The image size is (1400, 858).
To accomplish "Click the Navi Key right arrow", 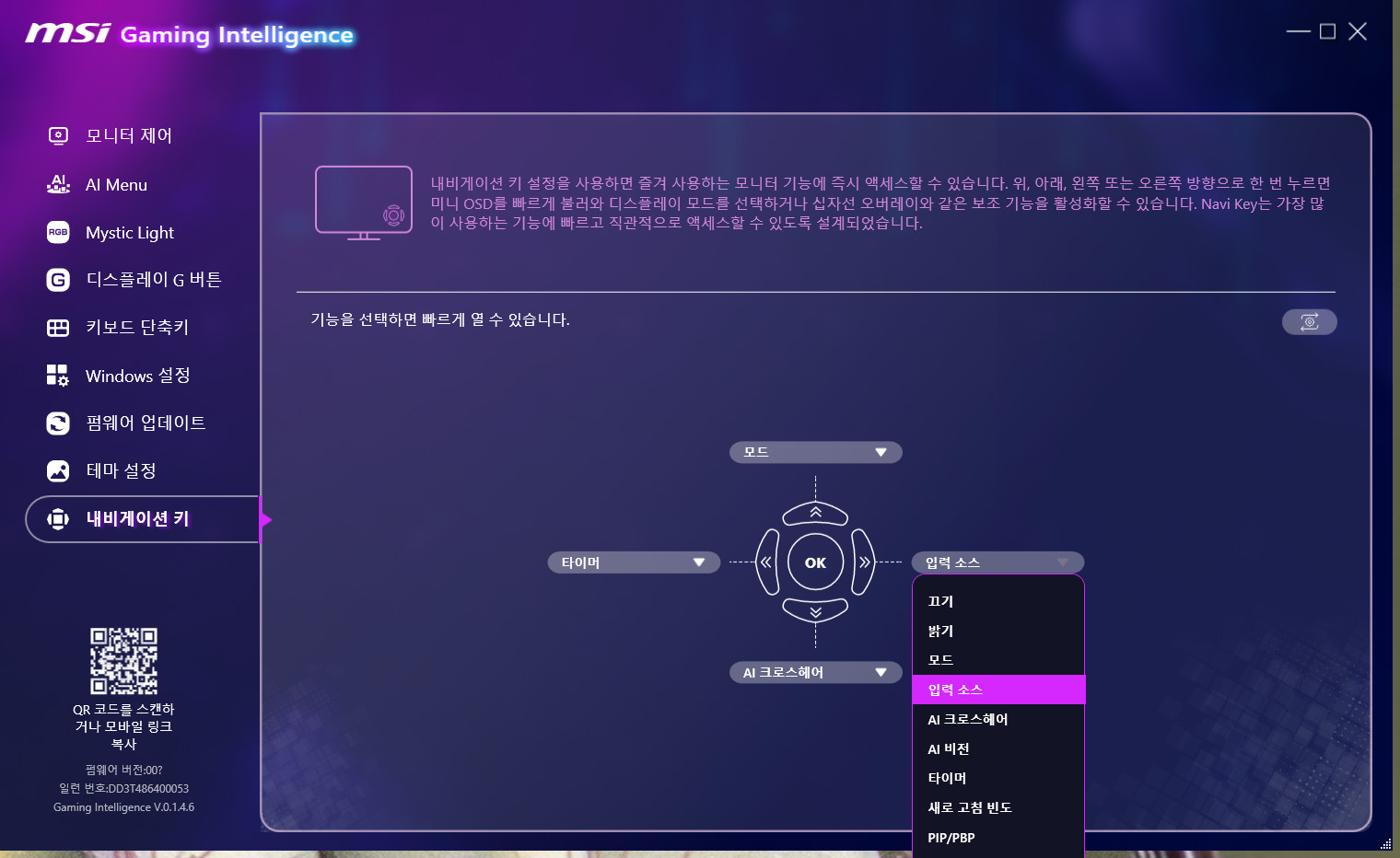I will [863, 562].
